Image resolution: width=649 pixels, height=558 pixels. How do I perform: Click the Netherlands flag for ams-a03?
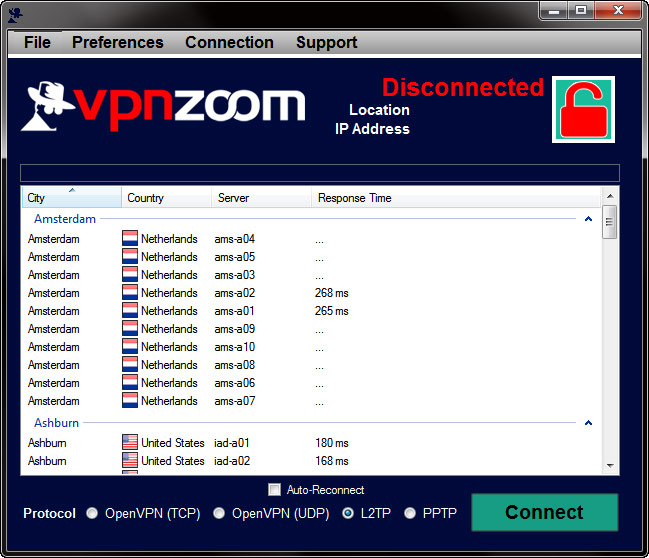[x=130, y=274]
